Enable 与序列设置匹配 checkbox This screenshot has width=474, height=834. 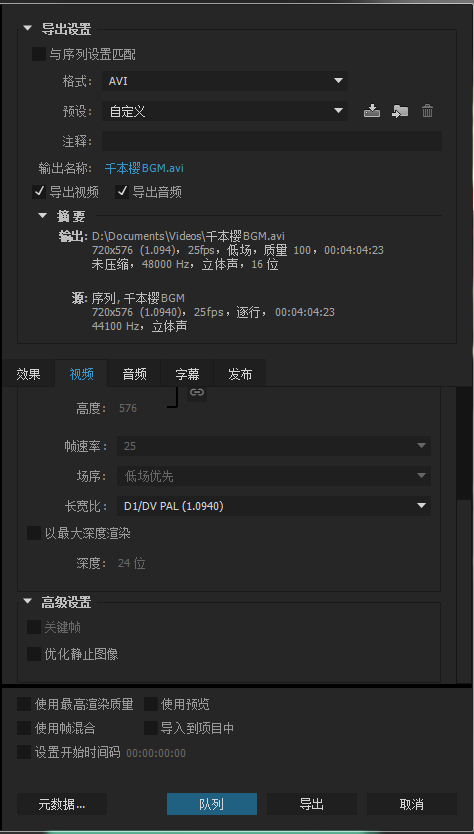click(39, 54)
